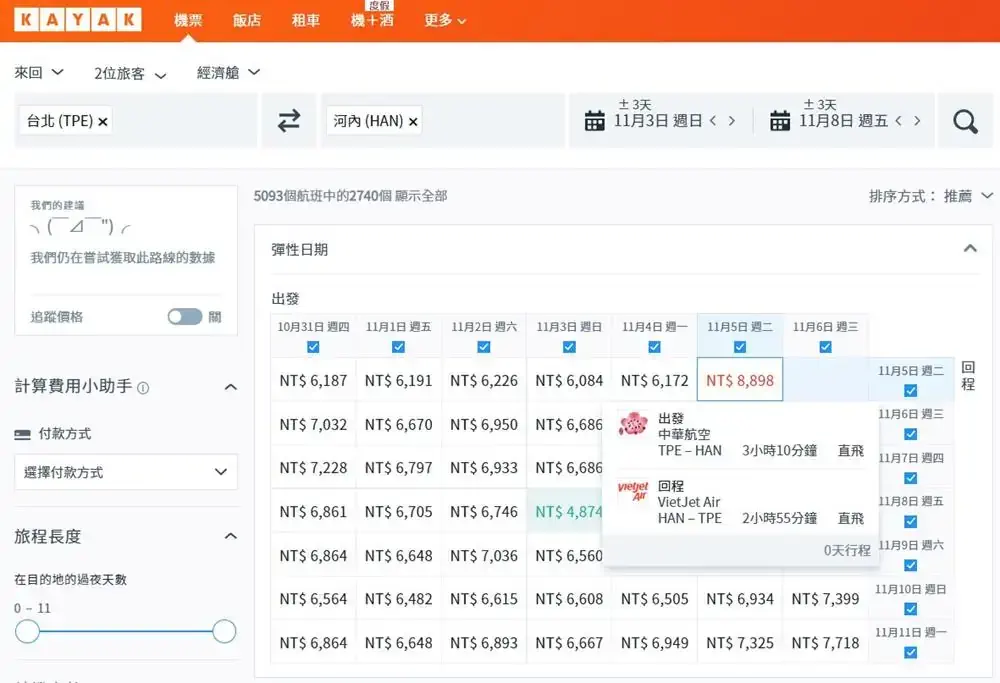1000x683 pixels.
Task: Swap origin and destination airports
Action: [x=289, y=121]
